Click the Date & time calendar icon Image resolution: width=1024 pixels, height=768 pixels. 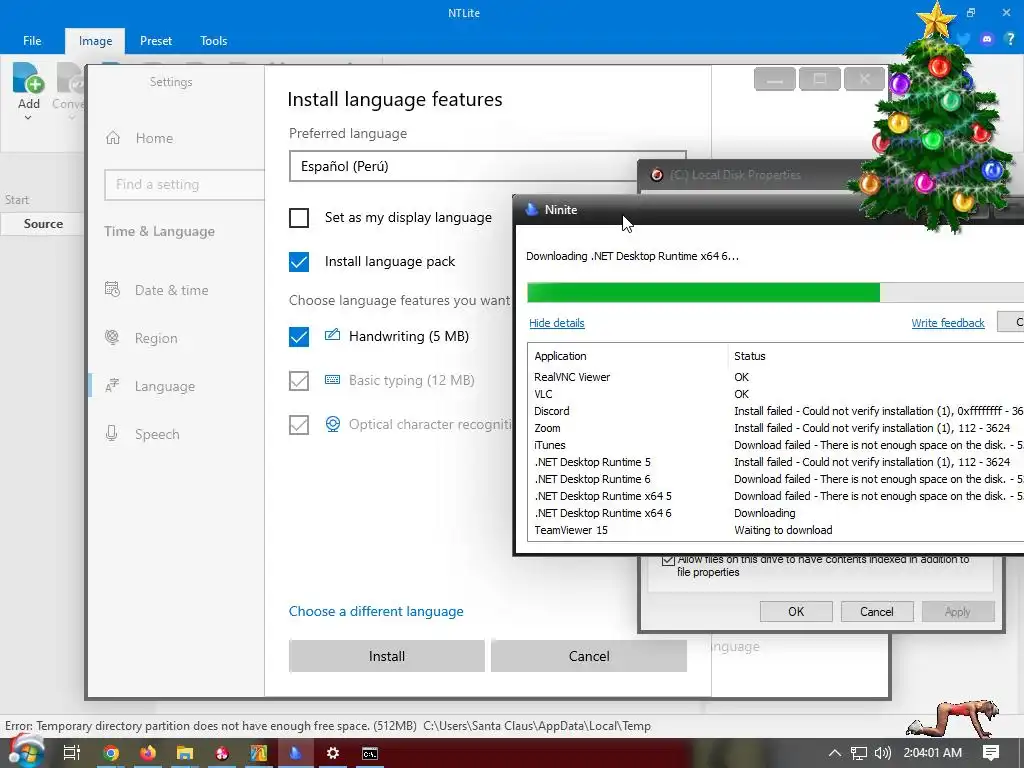pyautogui.click(x=112, y=289)
